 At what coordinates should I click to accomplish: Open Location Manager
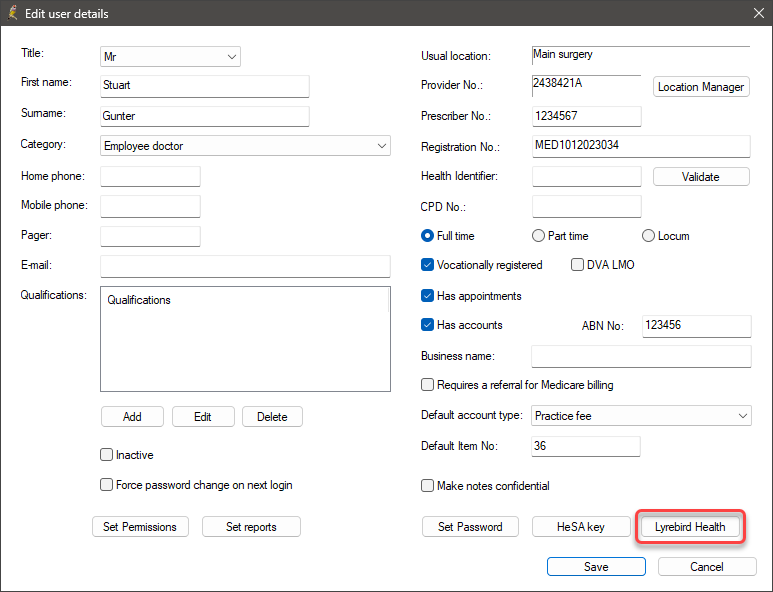[x=701, y=87]
